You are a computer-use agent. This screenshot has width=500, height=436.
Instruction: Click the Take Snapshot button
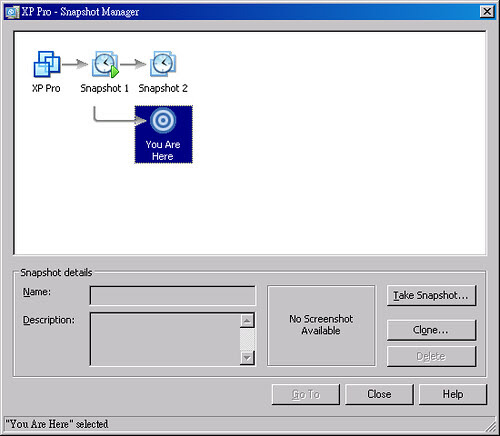(431, 295)
